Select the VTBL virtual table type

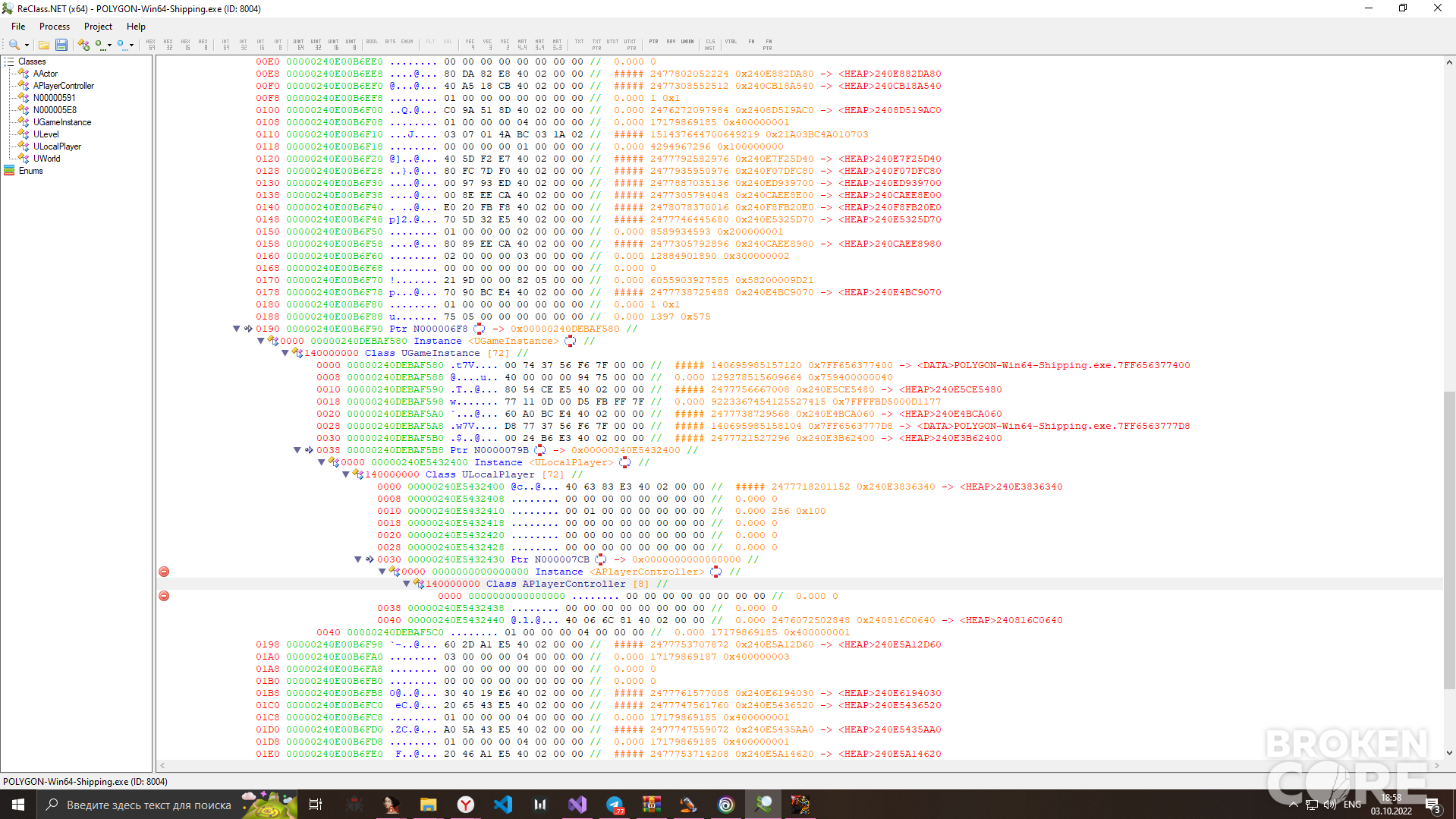[731, 43]
